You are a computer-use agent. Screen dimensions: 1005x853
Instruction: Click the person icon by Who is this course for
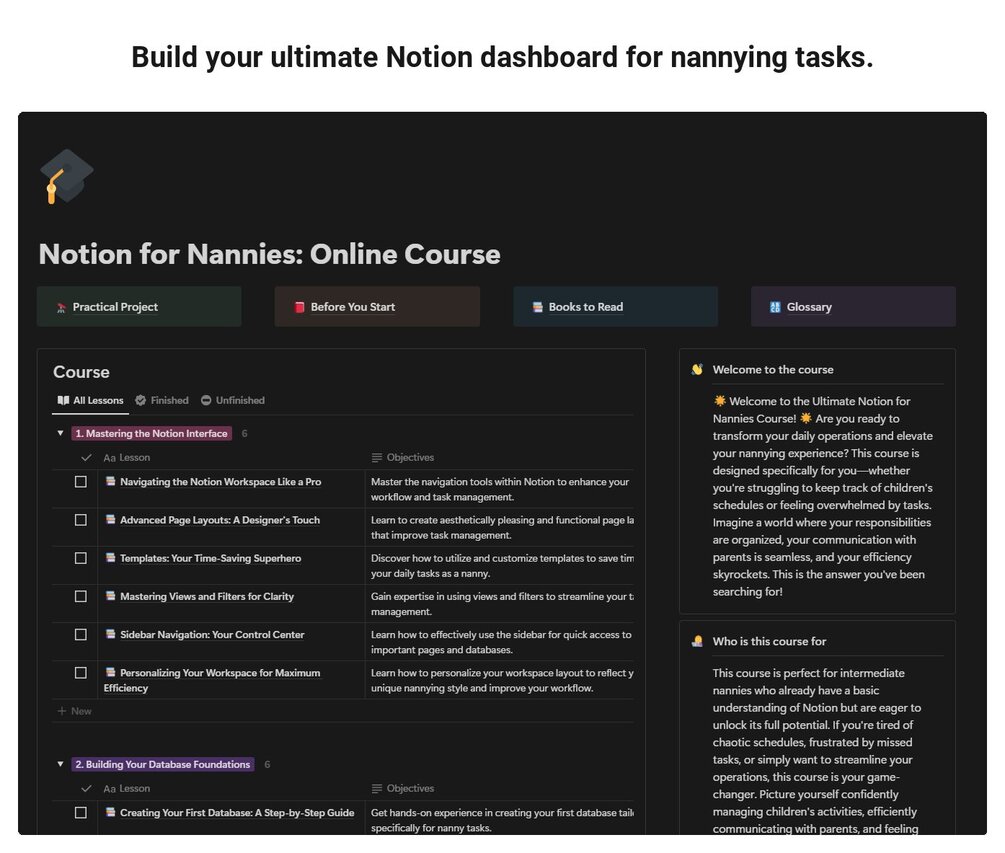[697, 642]
